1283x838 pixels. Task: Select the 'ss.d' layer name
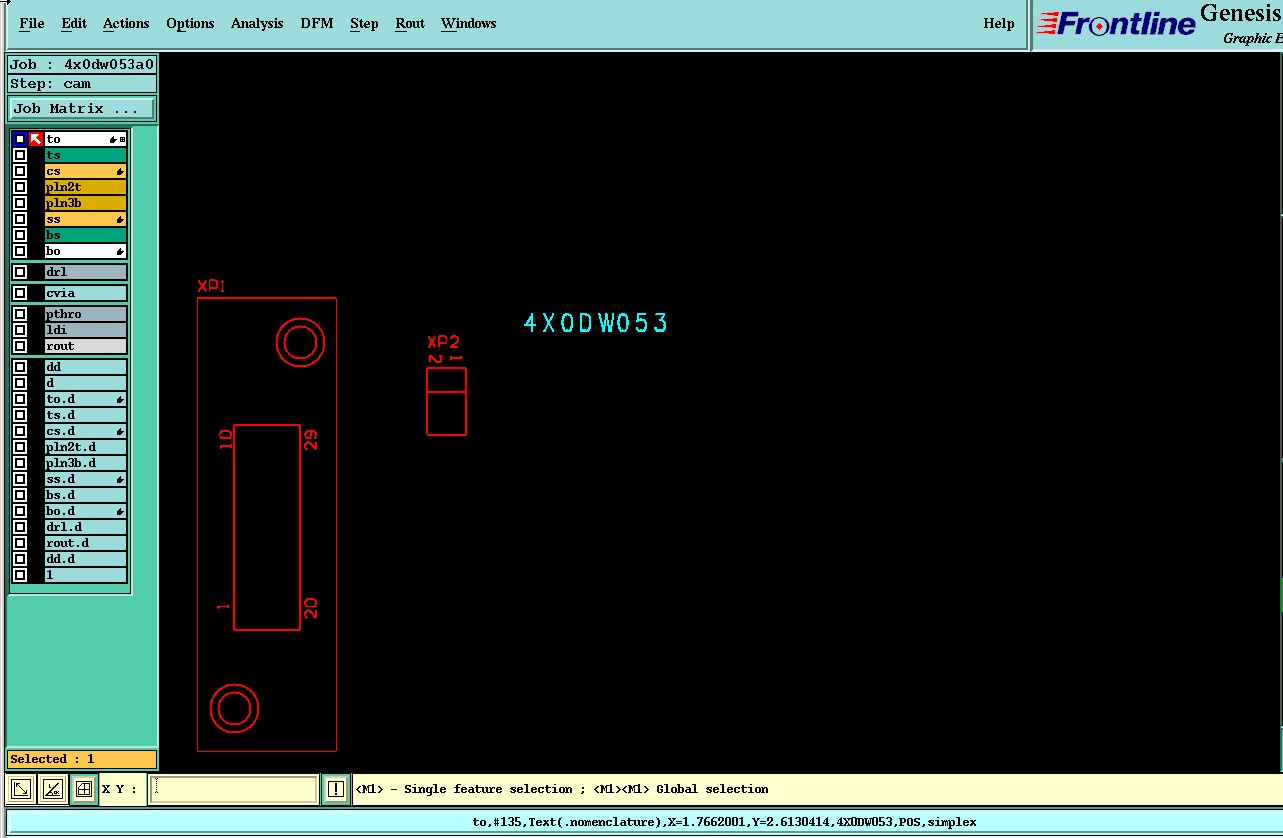[86, 479]
